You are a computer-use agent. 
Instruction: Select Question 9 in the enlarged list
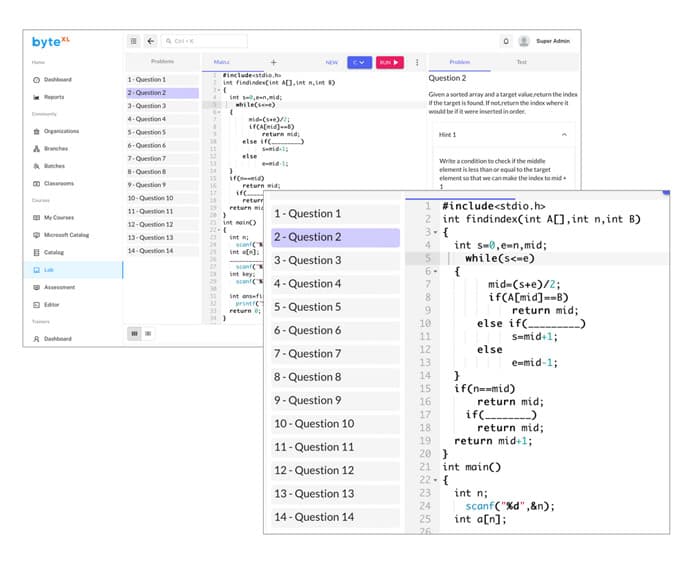(335, 400)
